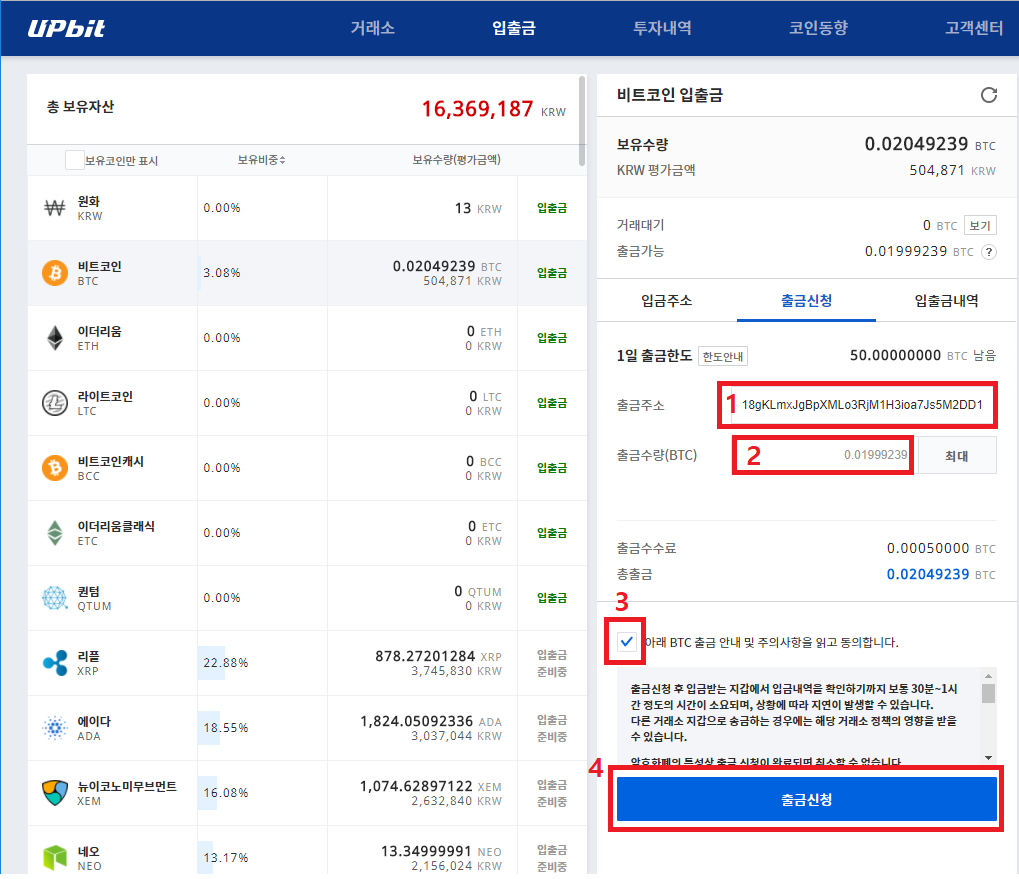
Task: Open the 투자내역 menu
Action: pyautogui.click(x=662, y=28)
